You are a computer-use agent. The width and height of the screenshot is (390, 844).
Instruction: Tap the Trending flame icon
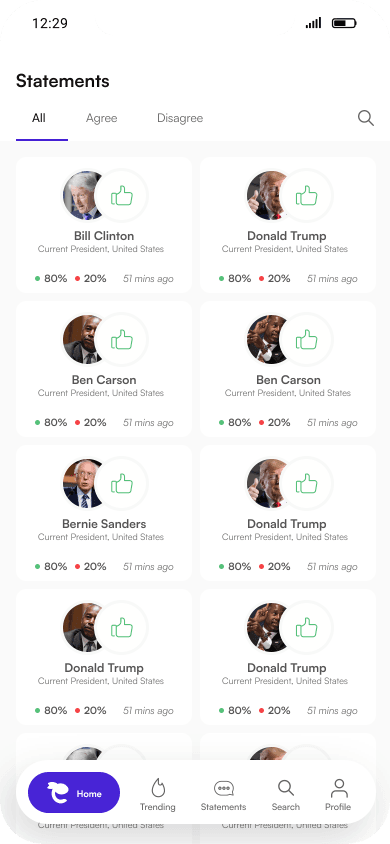coord(158,787)
